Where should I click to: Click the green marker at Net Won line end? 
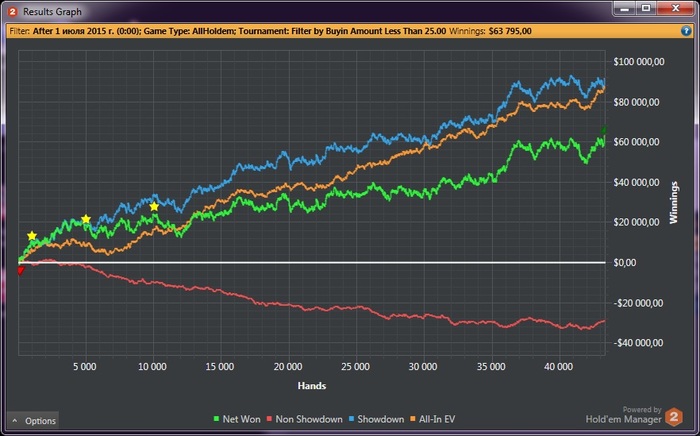tap(604, 130)
